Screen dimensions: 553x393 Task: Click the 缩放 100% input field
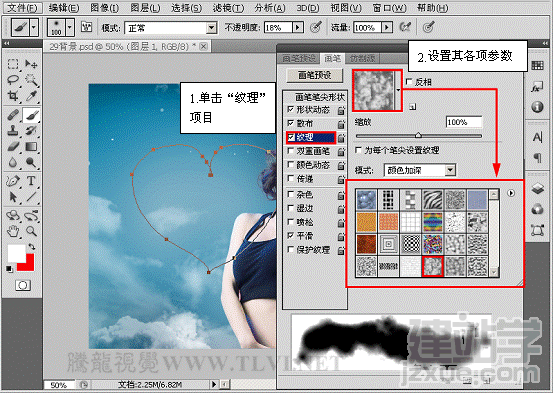(x=464, y=122)
